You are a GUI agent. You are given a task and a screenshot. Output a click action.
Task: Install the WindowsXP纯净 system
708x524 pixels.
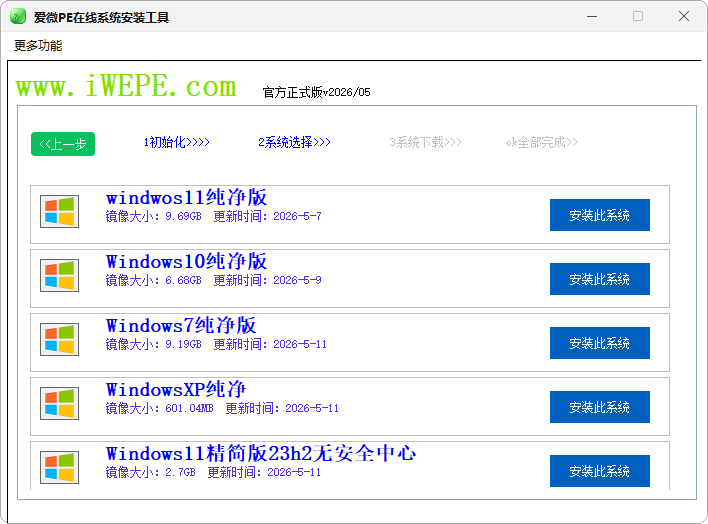click(x=600, y=407)
